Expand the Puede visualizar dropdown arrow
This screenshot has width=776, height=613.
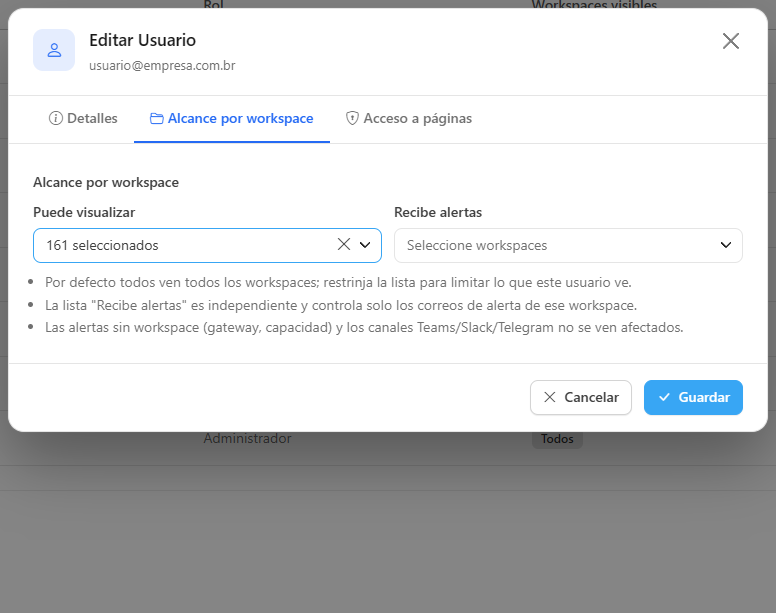[x=365, y=245]
